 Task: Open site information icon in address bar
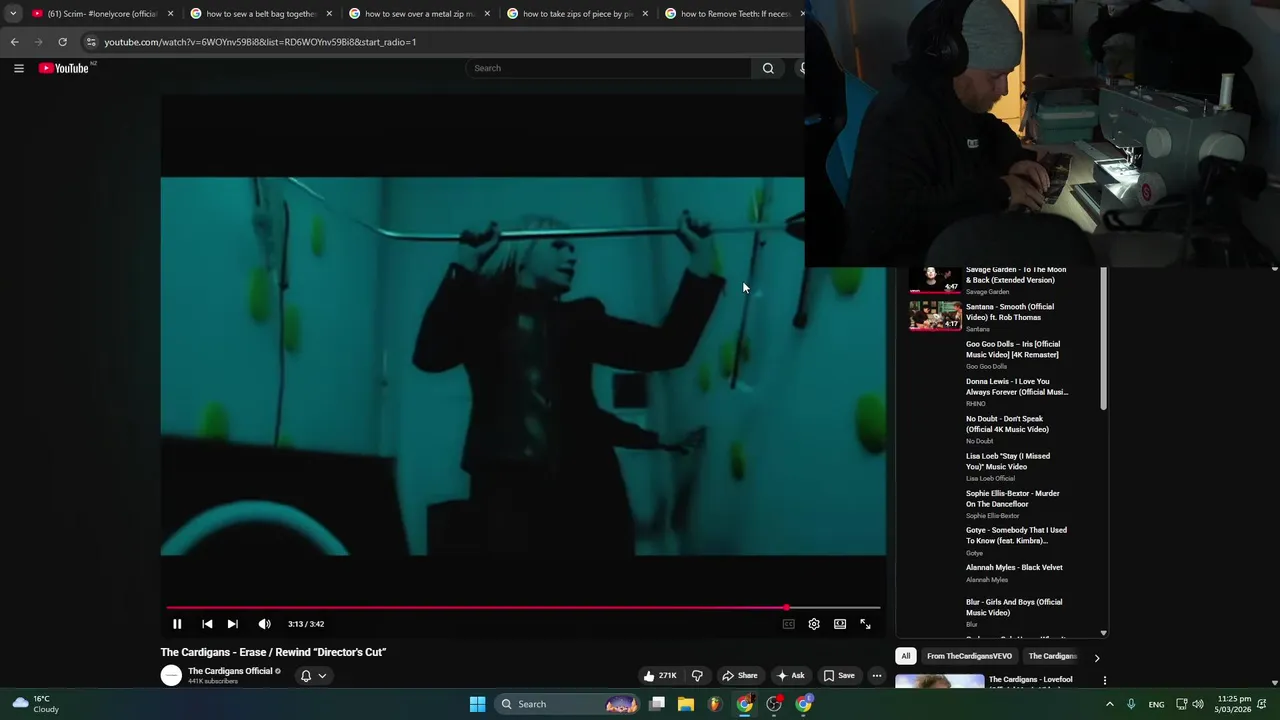point(91,42)
